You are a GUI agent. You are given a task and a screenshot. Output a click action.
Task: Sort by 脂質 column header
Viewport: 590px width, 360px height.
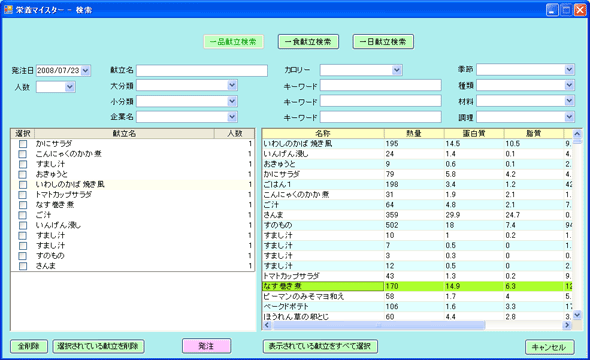click(x=534, y=134)
